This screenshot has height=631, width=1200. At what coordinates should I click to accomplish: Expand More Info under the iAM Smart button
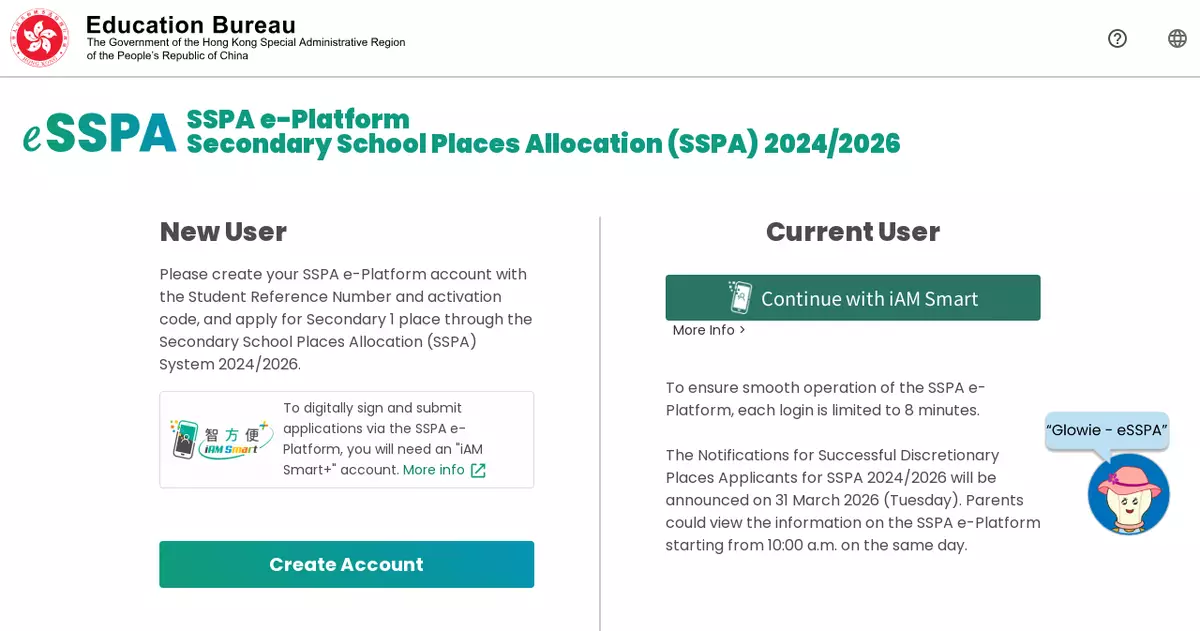[x=708, y=331]
